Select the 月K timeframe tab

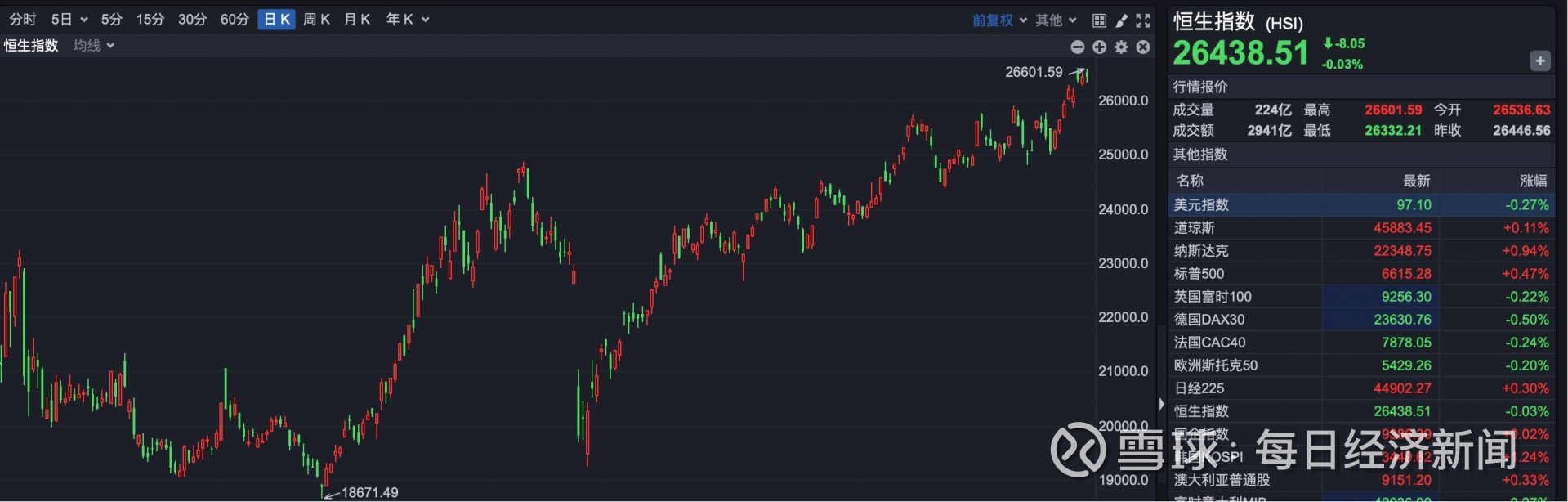(357, 20)
